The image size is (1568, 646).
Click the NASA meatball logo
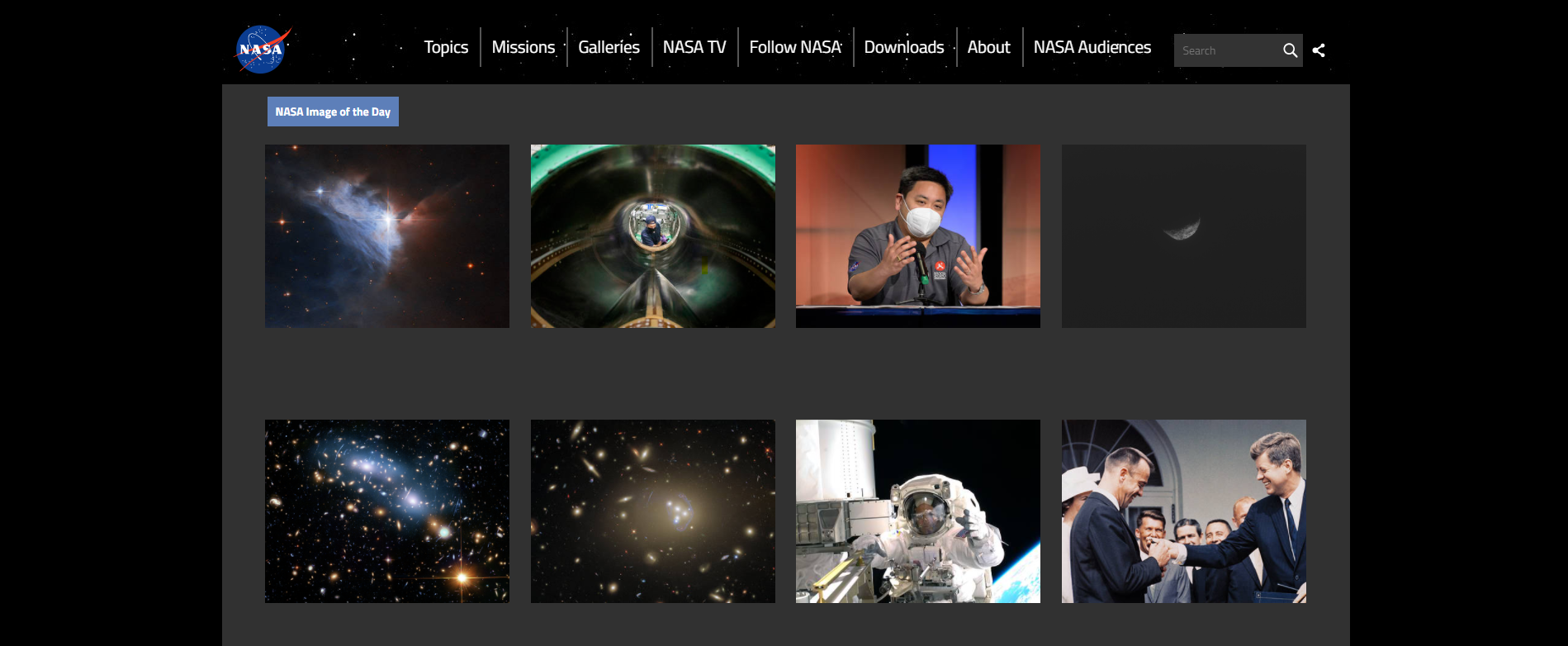pos(263,50)
